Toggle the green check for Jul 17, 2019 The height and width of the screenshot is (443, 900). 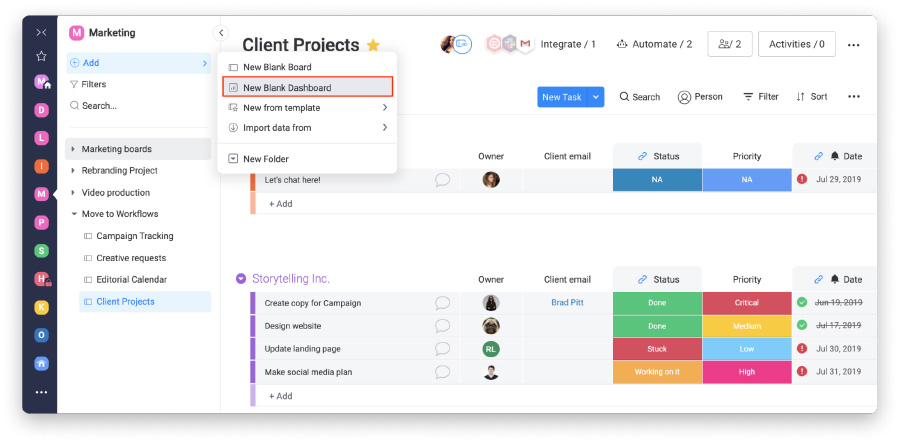(802, 325)
